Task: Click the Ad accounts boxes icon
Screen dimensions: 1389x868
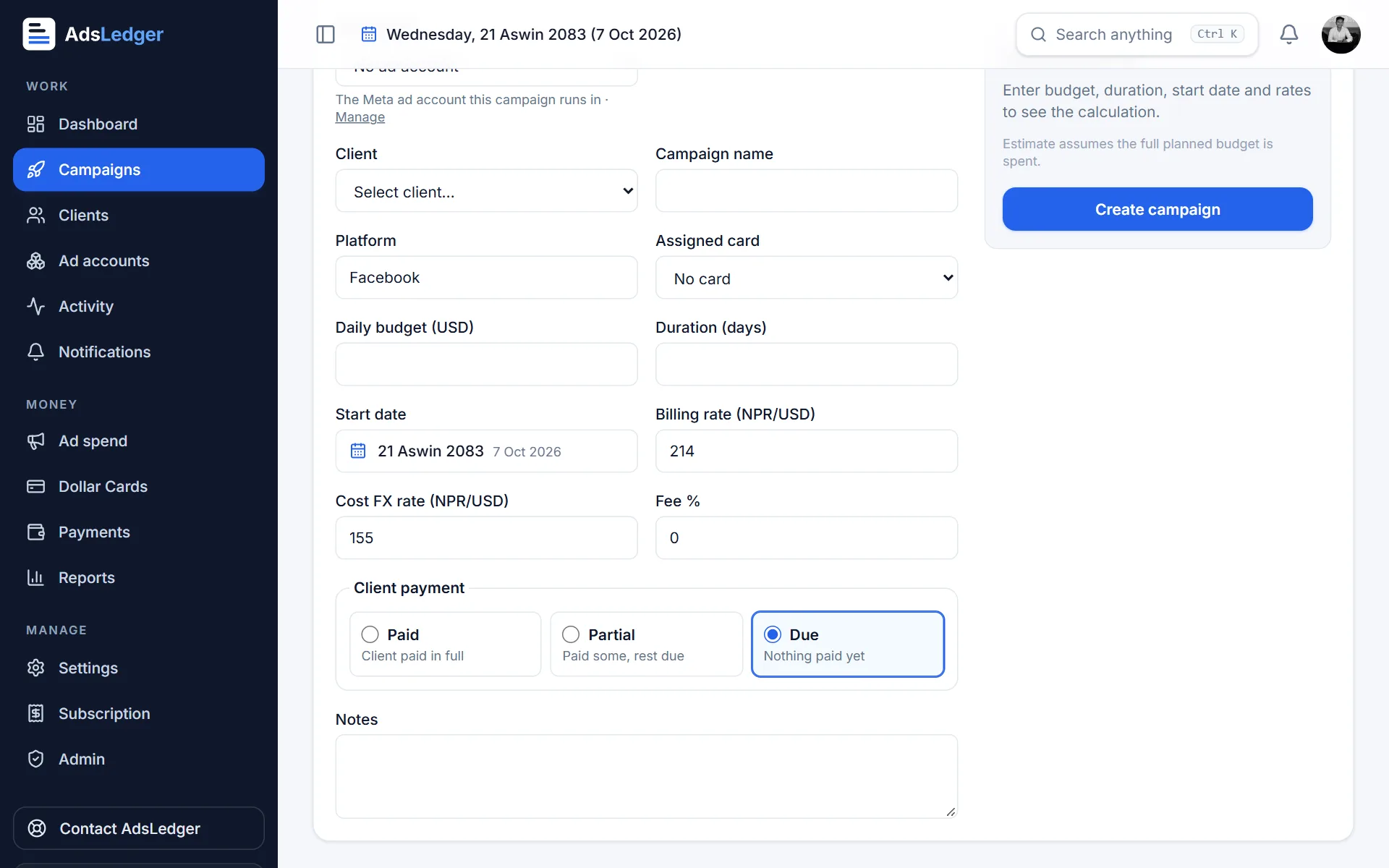Action: (35, 260)
